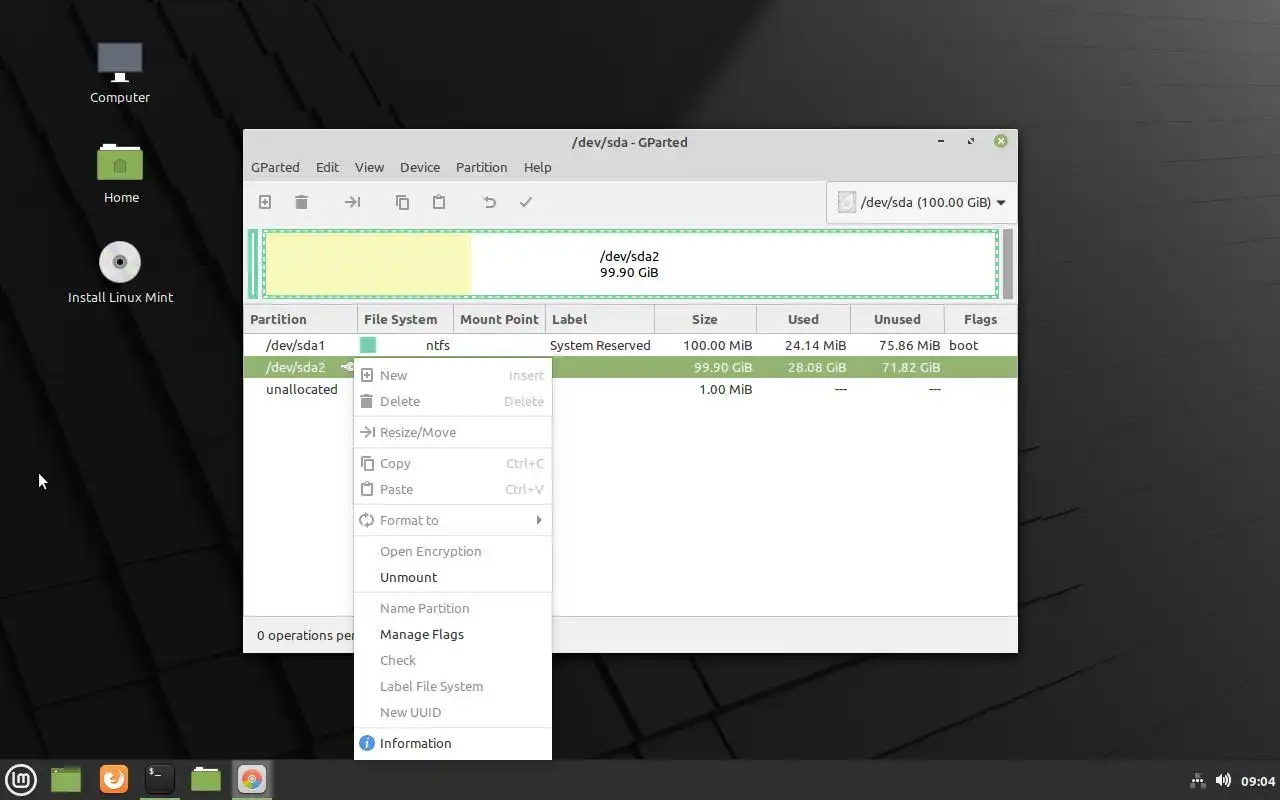Click the 09:04 panel clock

(1258, 780)
